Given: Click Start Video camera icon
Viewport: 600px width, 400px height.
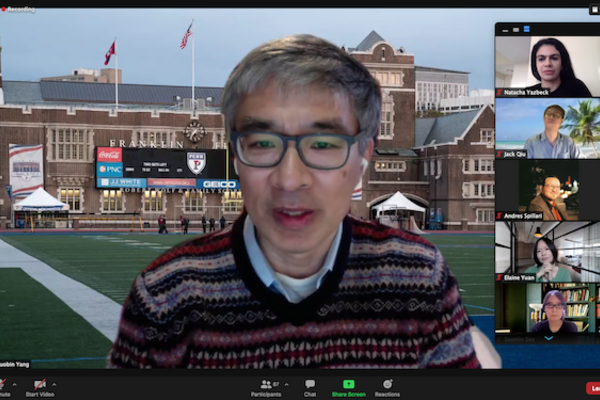Looking at the screenshot, I should point(40,384).
